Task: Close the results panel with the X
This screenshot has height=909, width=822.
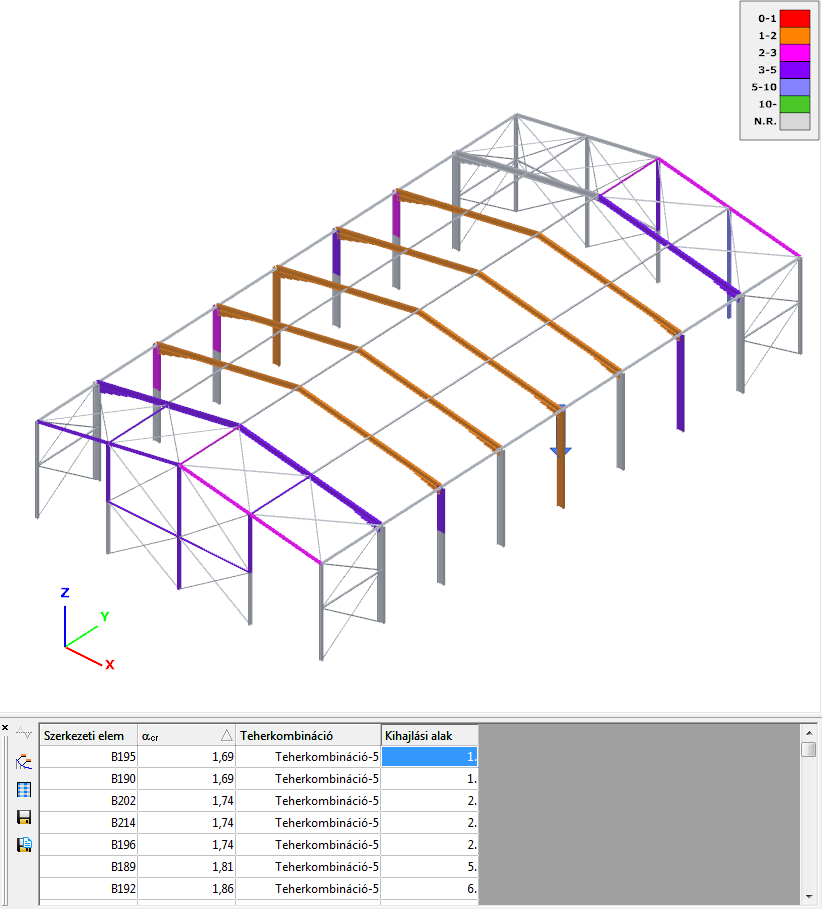Action: click(x=5, y=728)
